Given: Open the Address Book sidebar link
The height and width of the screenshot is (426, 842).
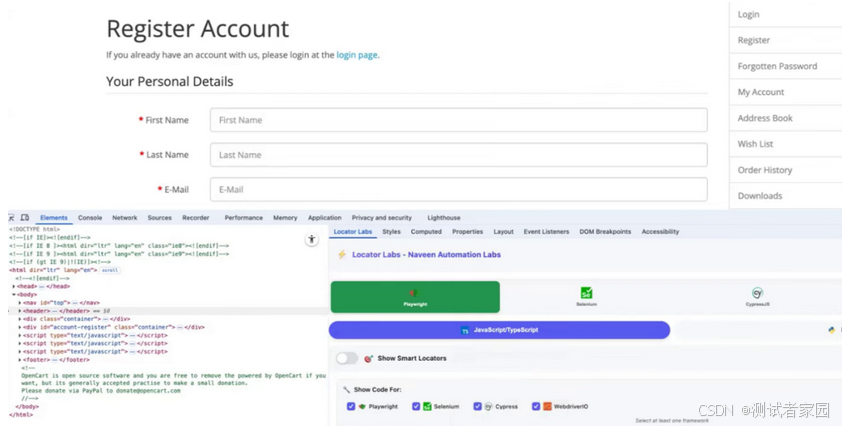Looking at the screenshot, I should [x=765, y=118].
